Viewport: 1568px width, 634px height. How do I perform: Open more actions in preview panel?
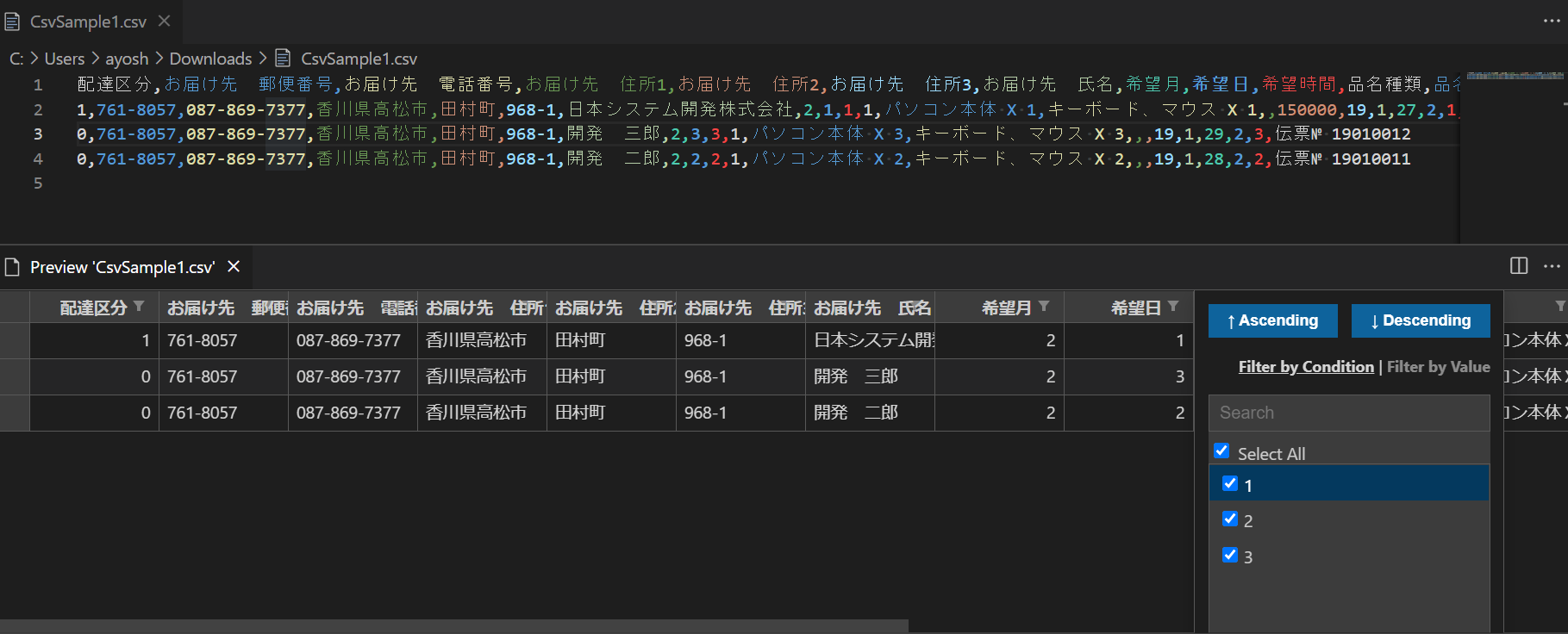[1552, 266]
